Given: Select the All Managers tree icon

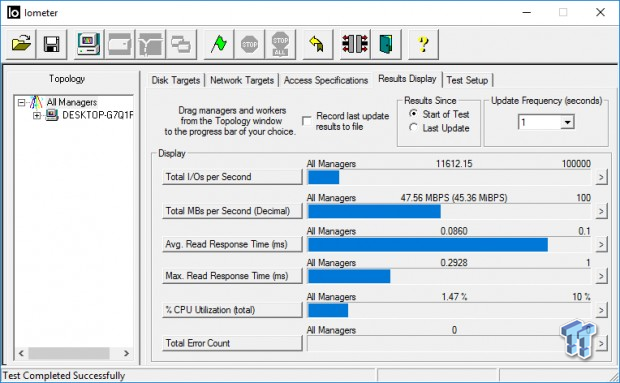Looking at the screenshot, I should (x=36, y=102).
